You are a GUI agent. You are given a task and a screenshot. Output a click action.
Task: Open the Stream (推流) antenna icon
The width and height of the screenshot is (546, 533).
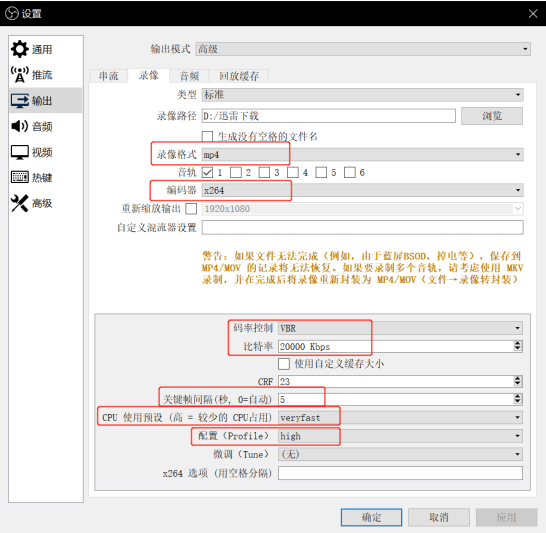[x=20, y=75]
